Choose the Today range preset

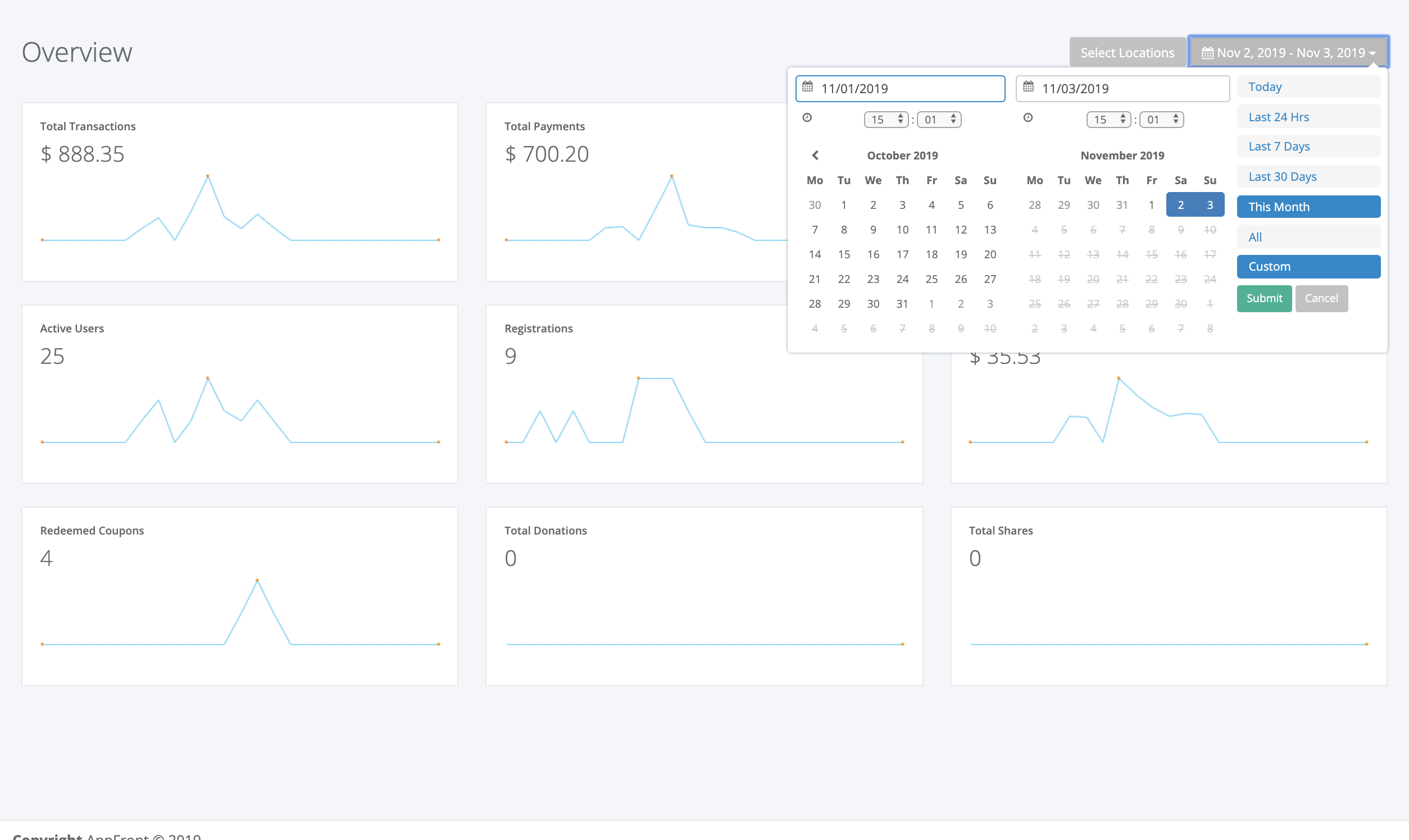(x=1308, y=86)
